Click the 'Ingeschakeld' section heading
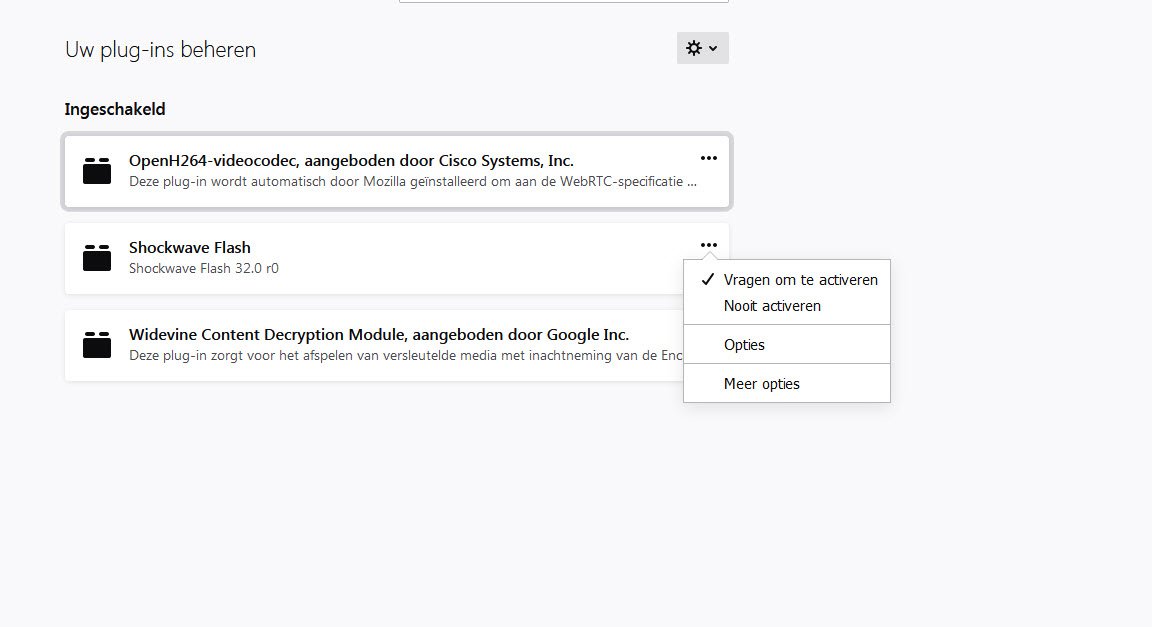Image resolution: width=1152 pixels, height=627 pixels. pos(115,108)
